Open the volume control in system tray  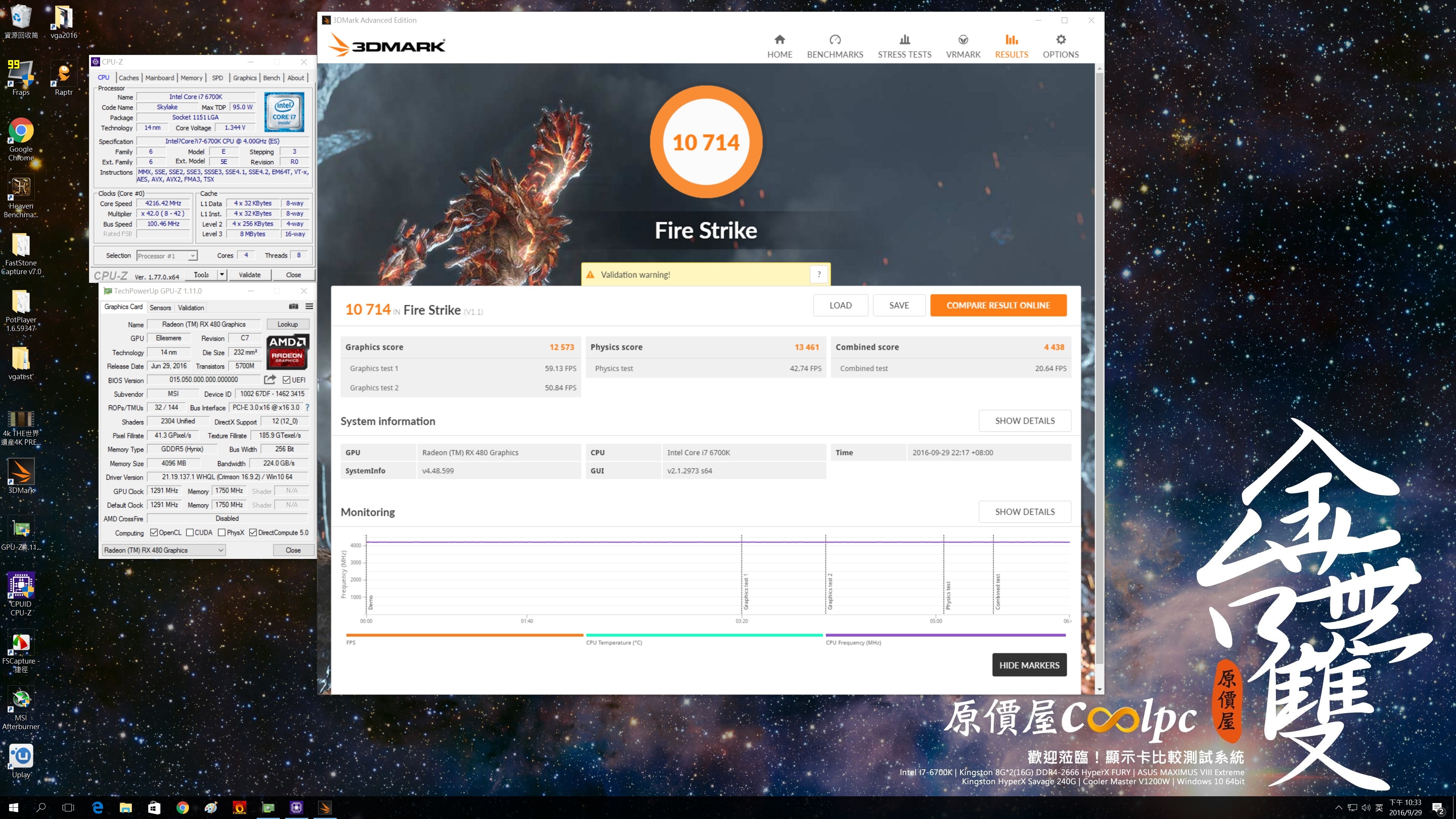tap(1365, 808)
